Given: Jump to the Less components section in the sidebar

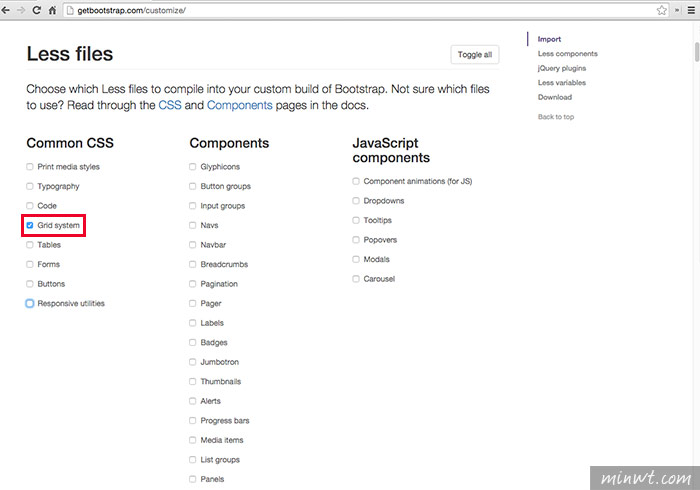Looking at the screenshot, I should (567, 54).
